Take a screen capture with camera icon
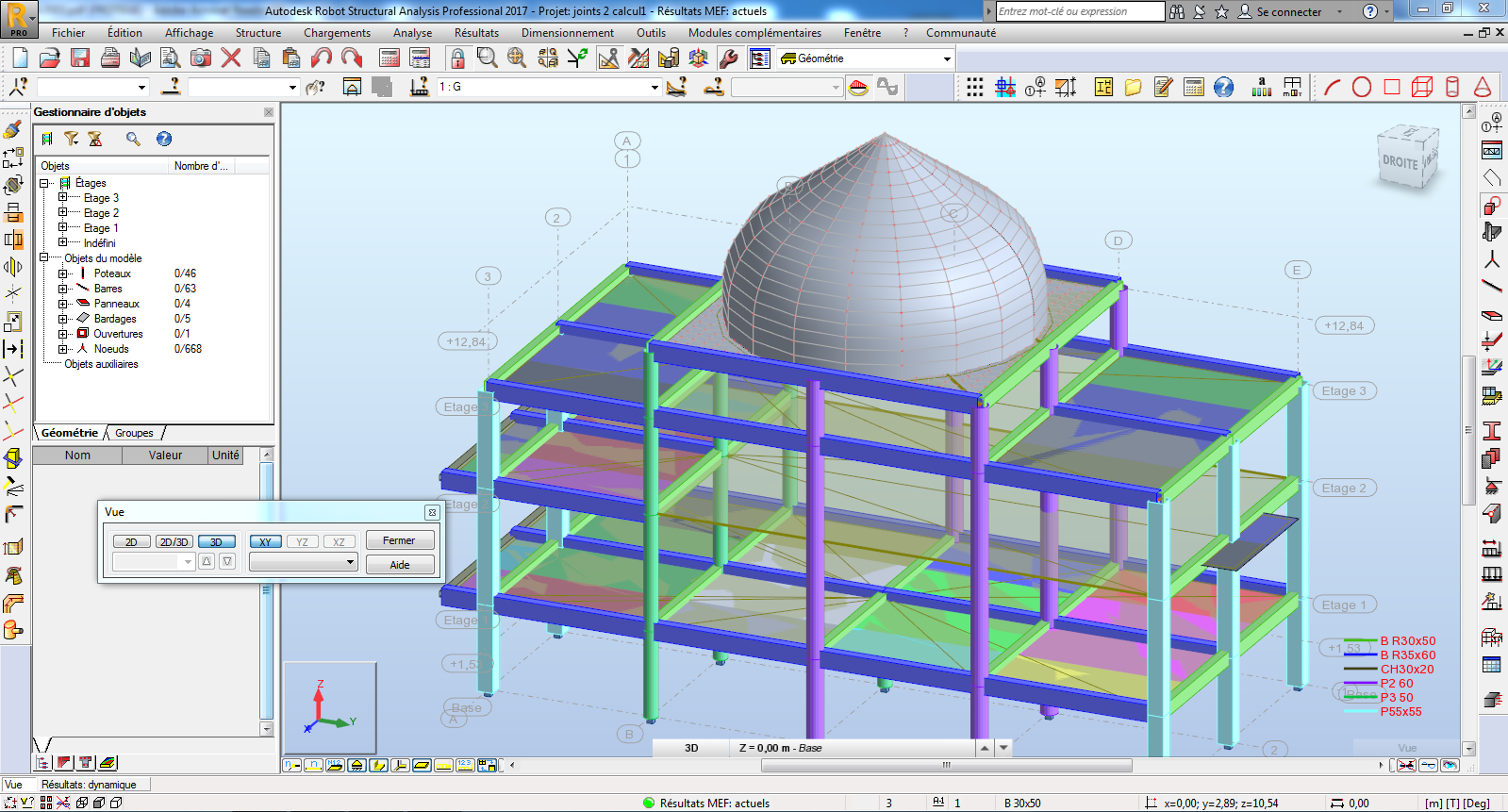 click(201, 58)
